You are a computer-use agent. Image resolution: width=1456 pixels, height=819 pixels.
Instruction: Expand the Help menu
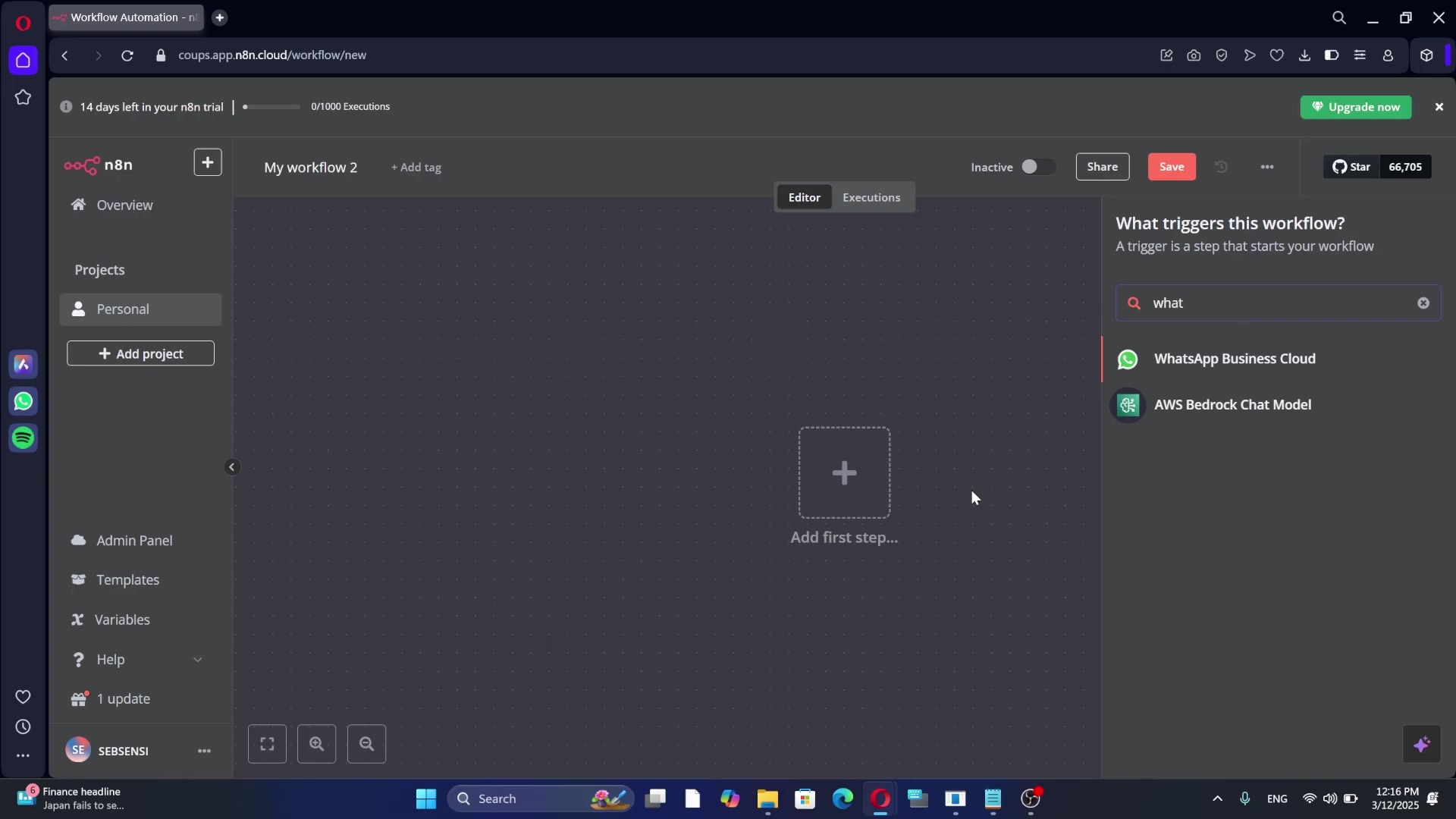click(137, 660)
